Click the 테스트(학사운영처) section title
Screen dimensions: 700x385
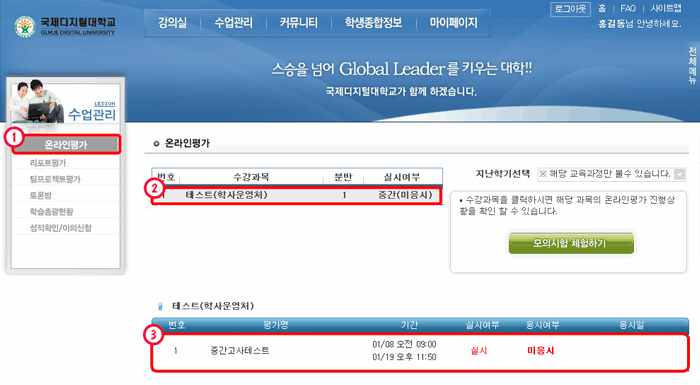point(213,306)
